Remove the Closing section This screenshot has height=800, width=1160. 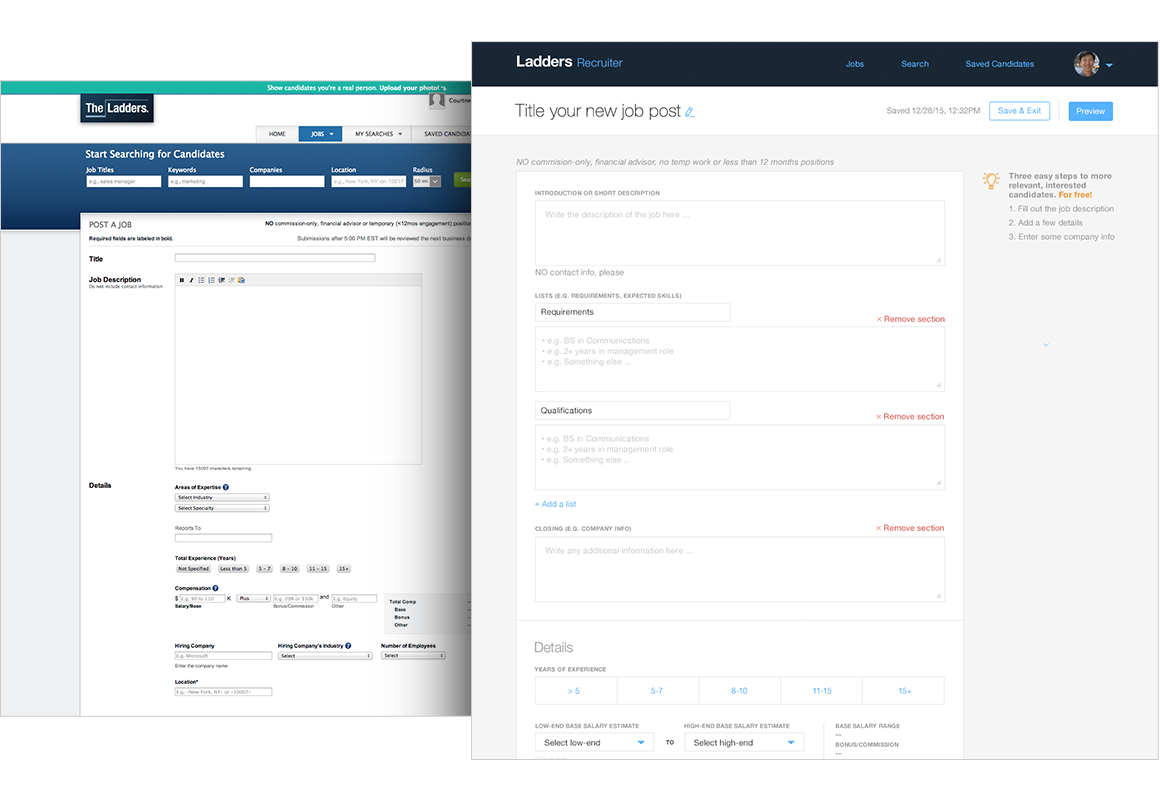click(910, 528)
